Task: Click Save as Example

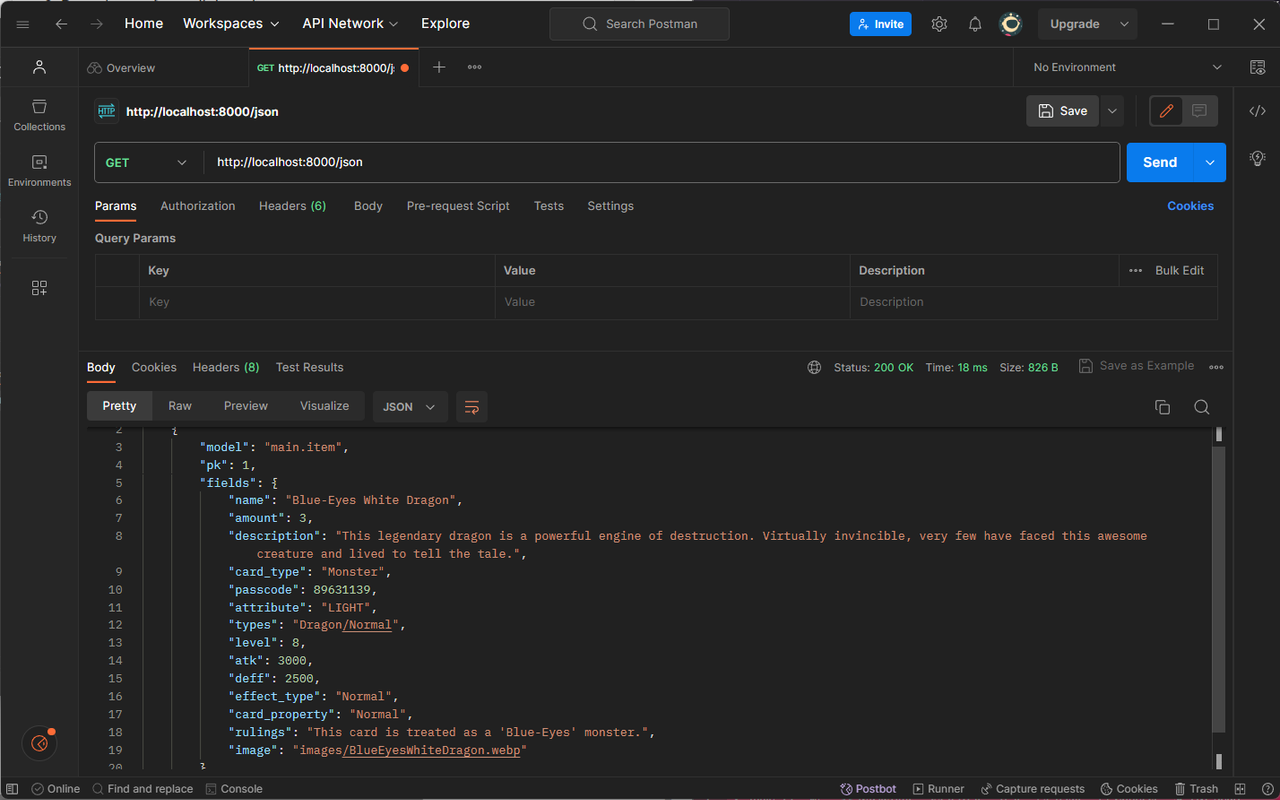Action: 1136,366
